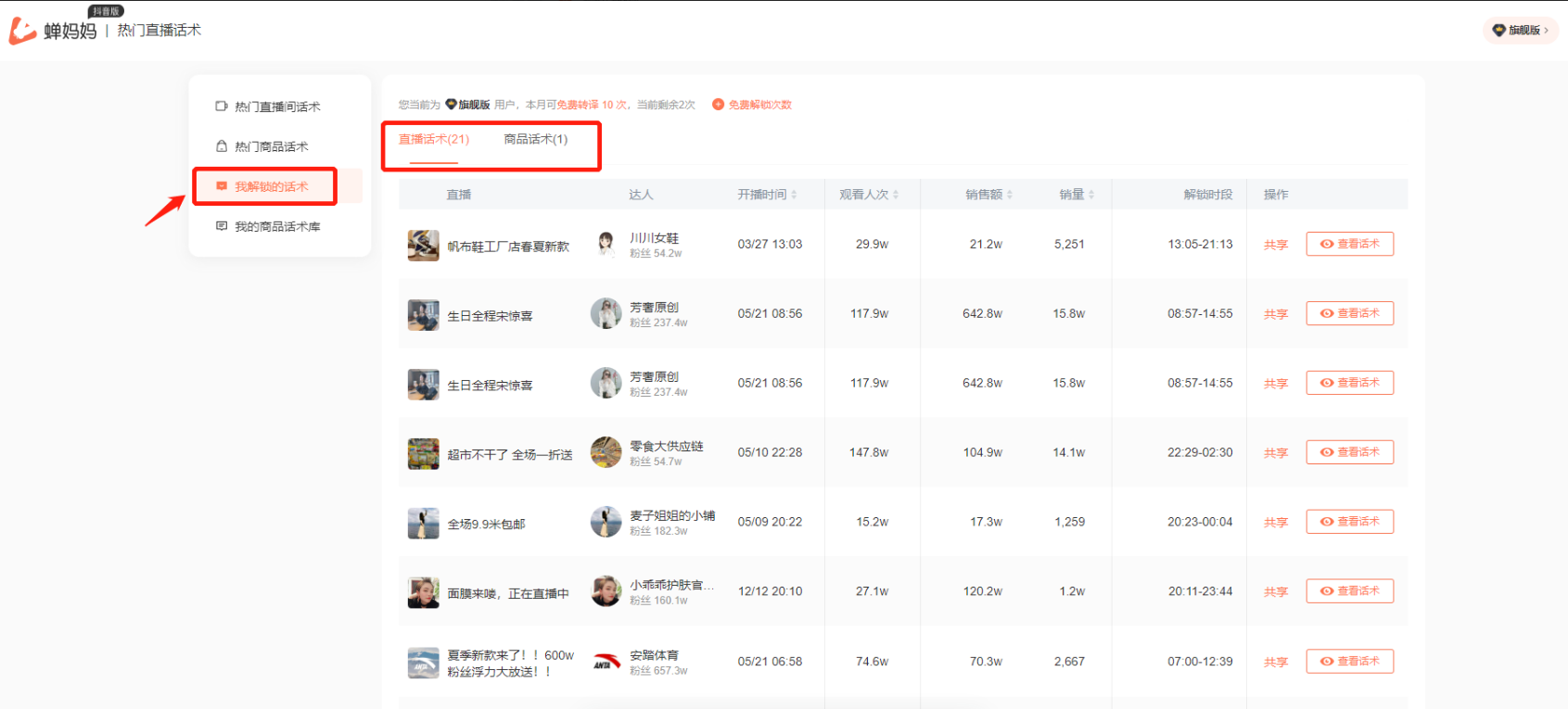The height and width of the screenshot is (709, 1568).
Task: Click the creator name 小乖乖护肤官…
Action: (672, 585)
